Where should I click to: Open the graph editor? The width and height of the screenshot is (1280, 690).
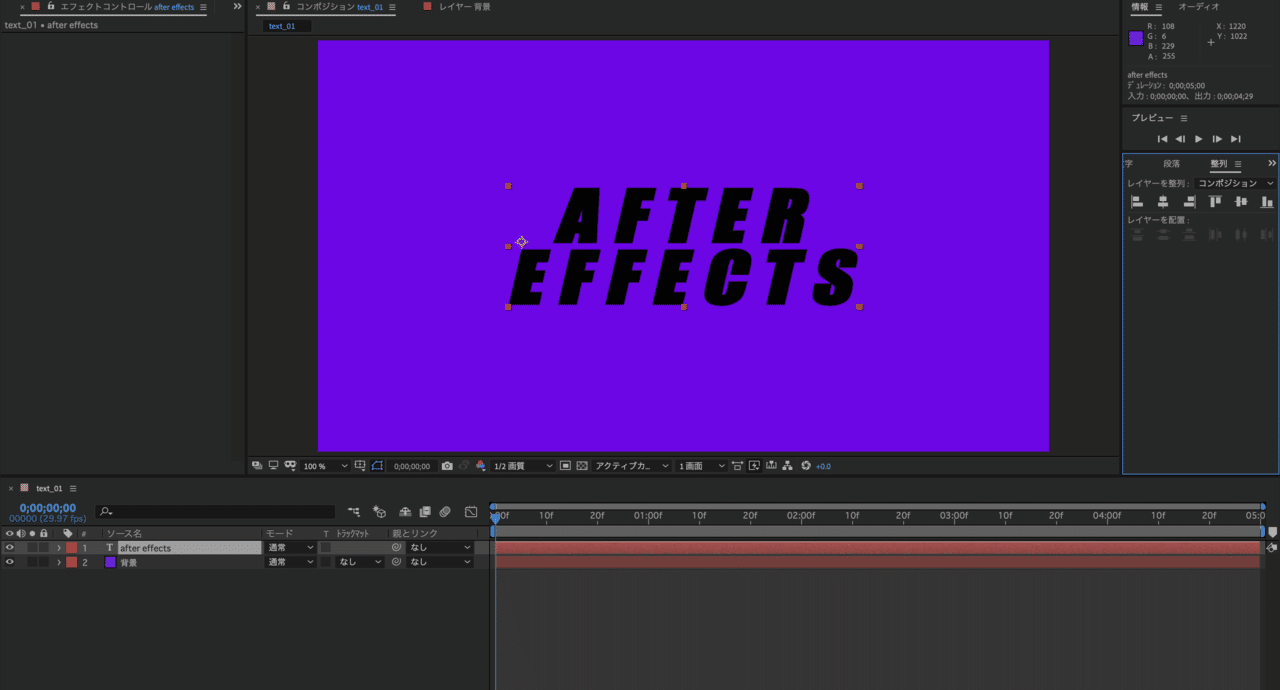471,512
